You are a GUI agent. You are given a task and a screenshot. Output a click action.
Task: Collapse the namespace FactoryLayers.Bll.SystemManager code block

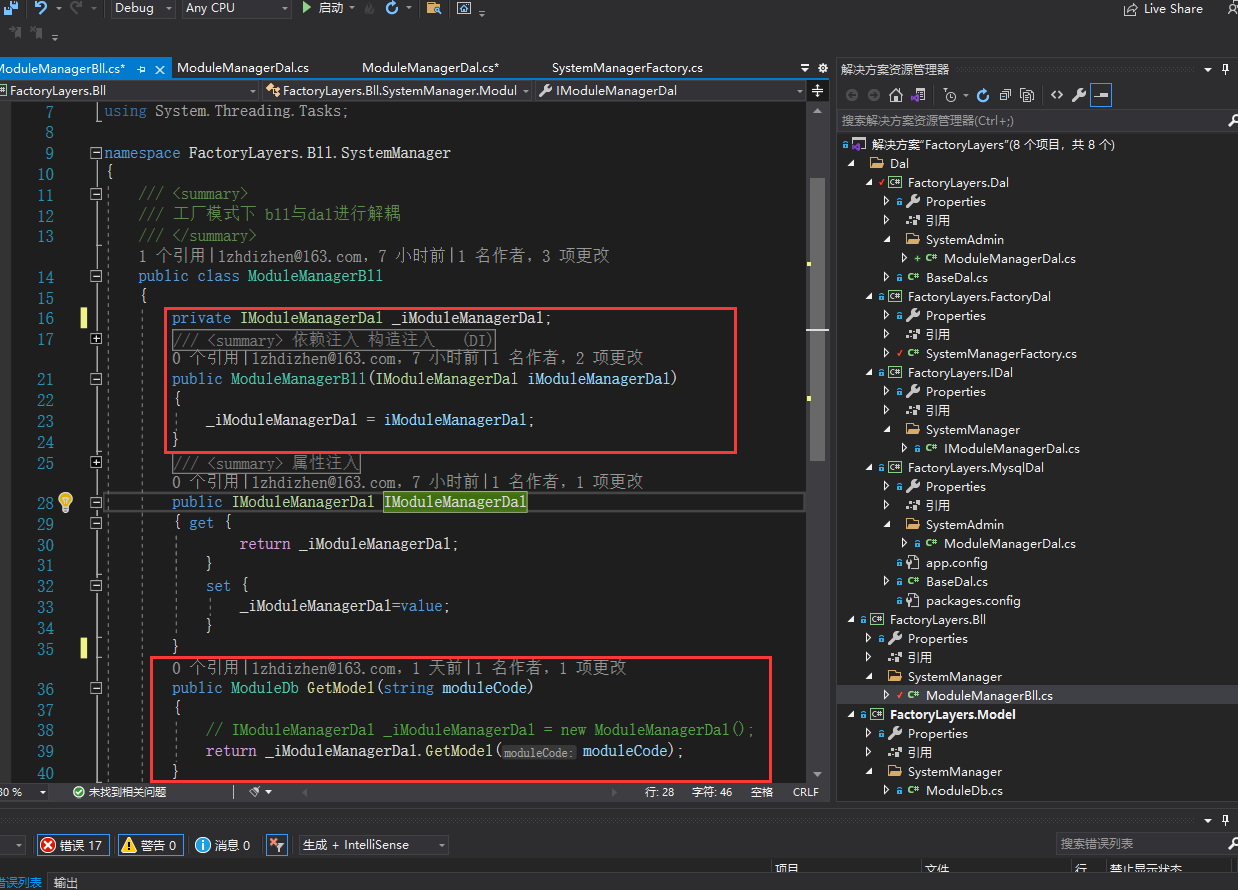coord(96,153)
